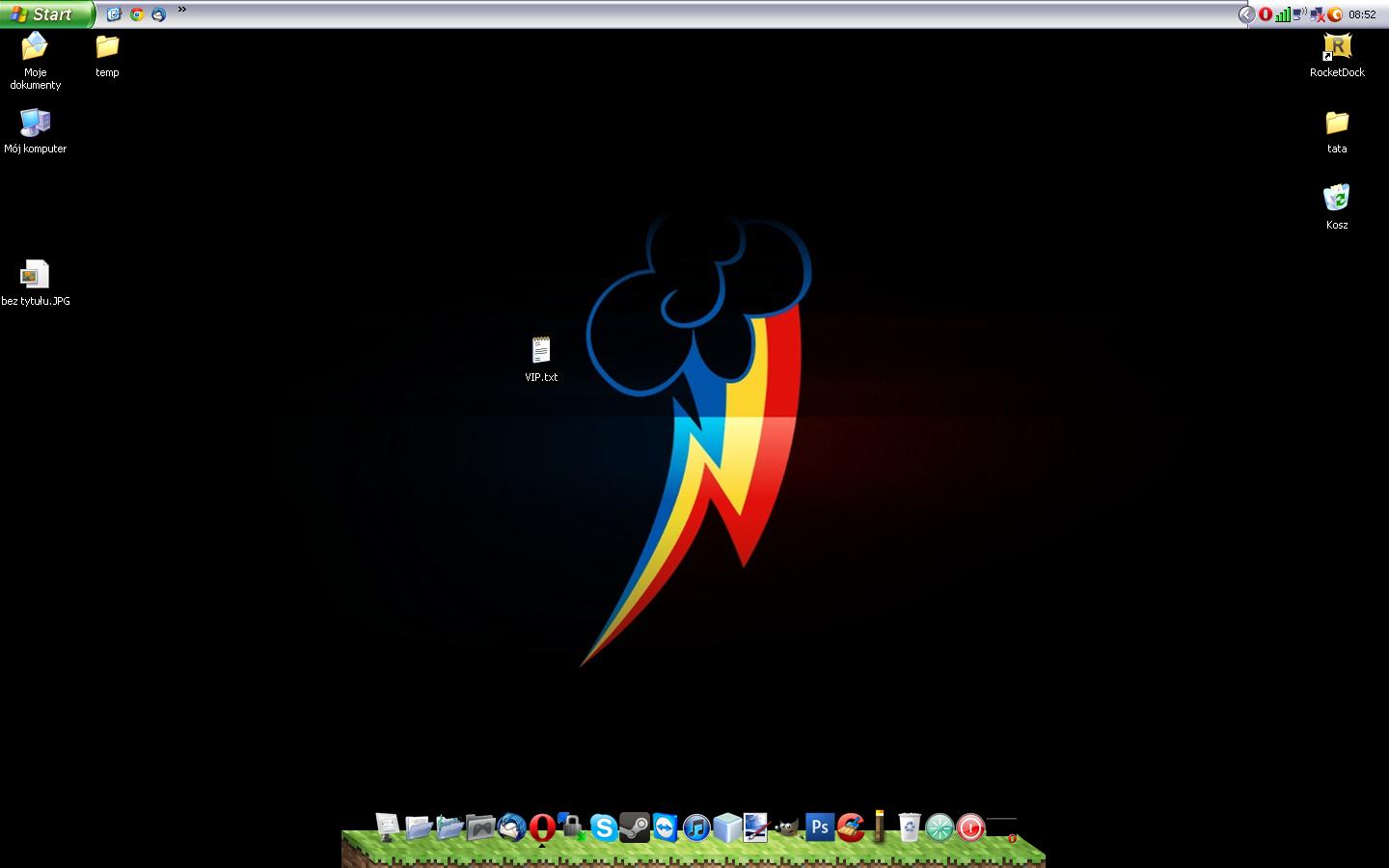Open GIMP from the dock
The image size is (1389, 868).
tap(787, 827)
